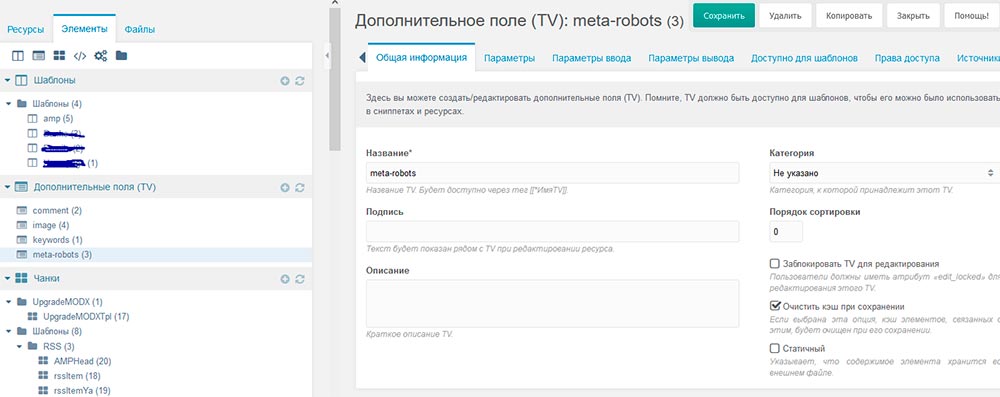The height and width of the screenshot is (397, 1000).
Task: Click the image (4) TV icon
Action: click(x=22, y=225)
